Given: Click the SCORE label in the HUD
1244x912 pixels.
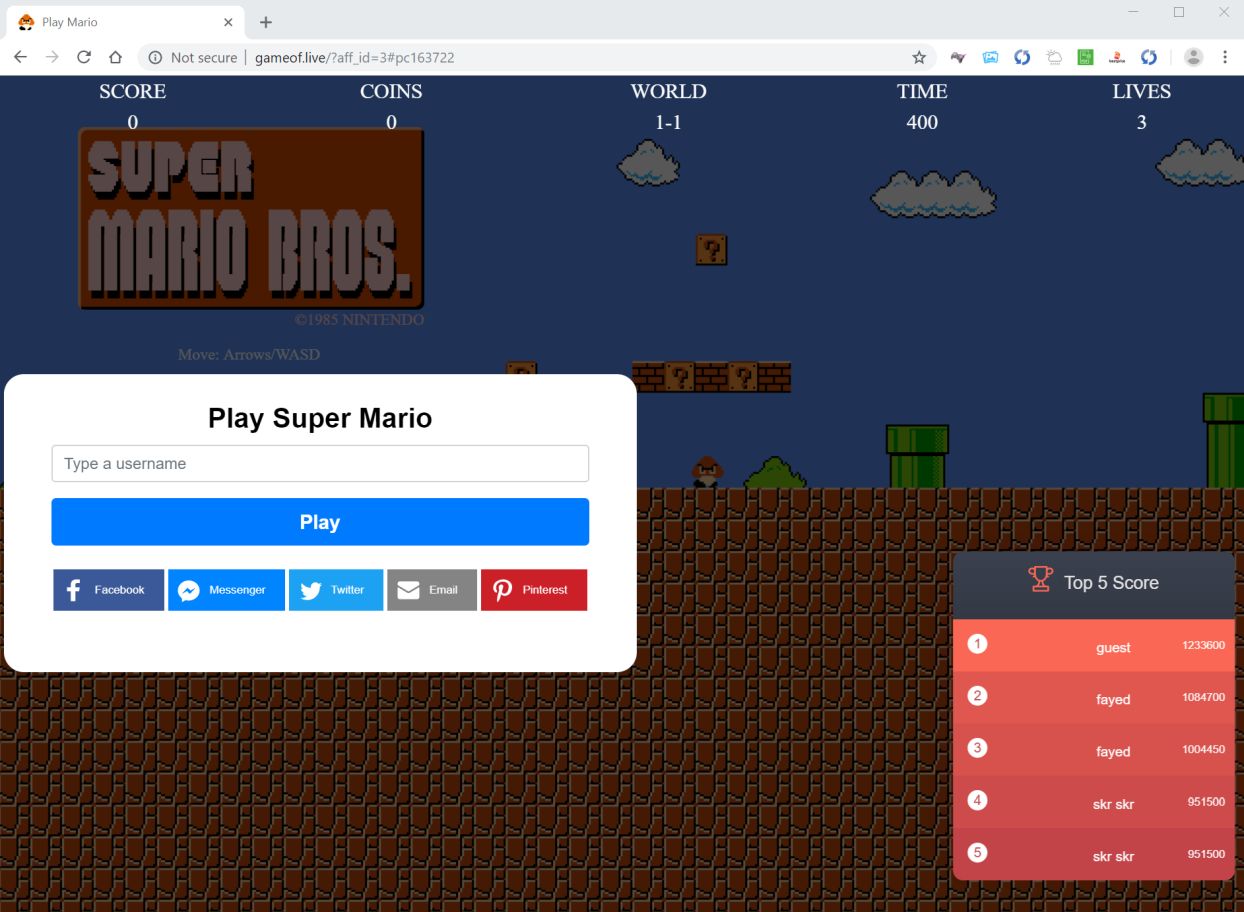Looking at the screenshot, I should tap(133, 91).
